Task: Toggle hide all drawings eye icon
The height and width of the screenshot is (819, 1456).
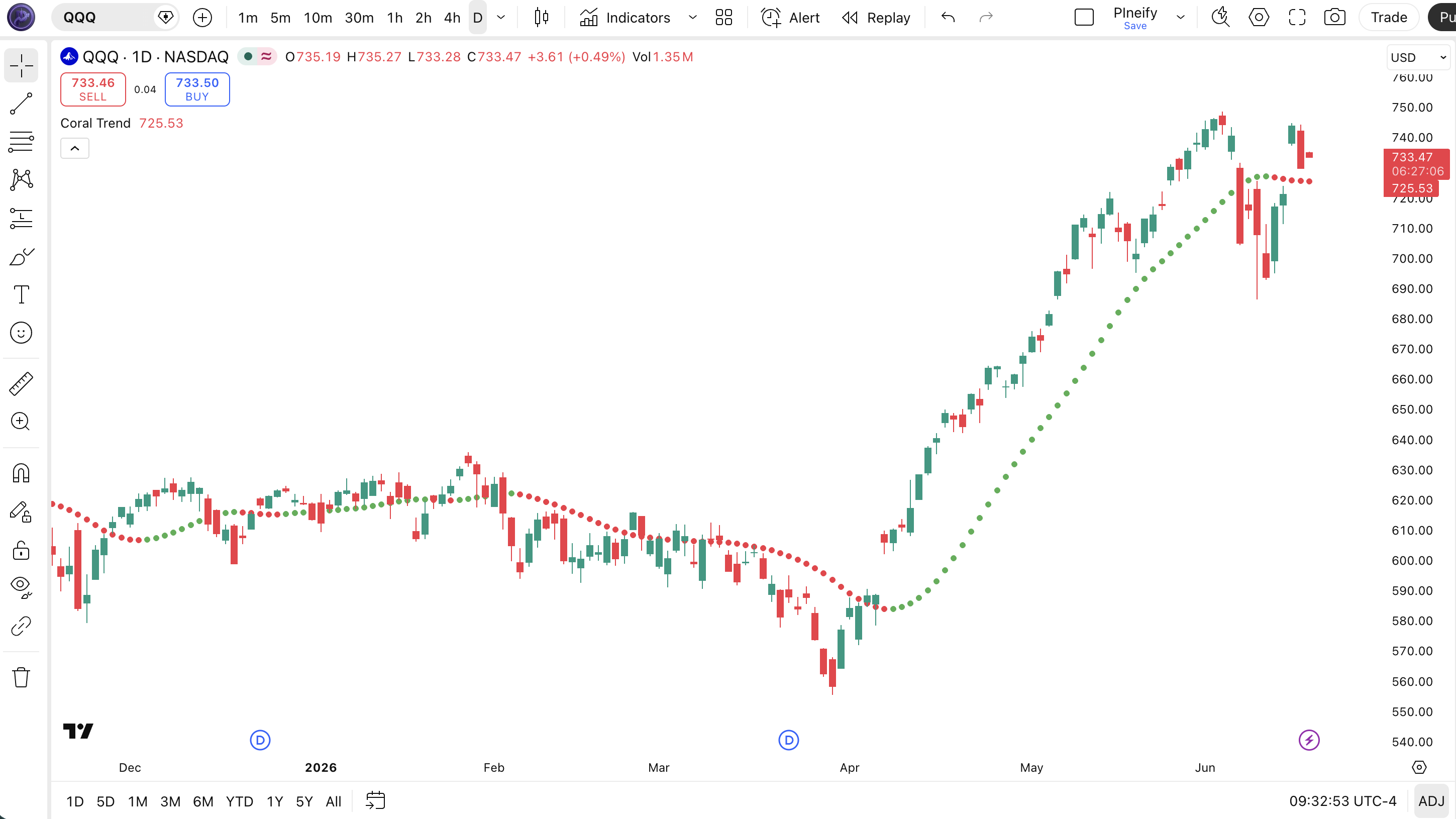Action: tap(21, 588)
